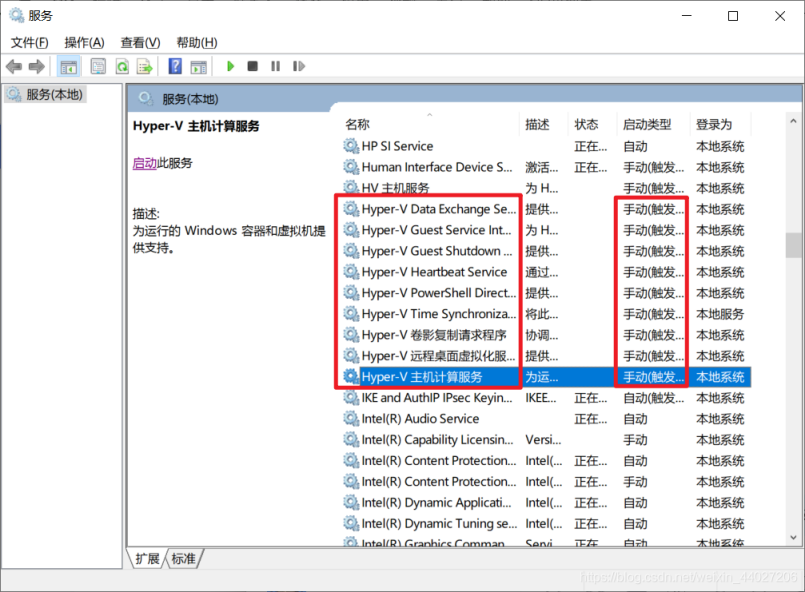Toggle the show/hide console tree icon
805x592 pixels.
click(69, 67)
